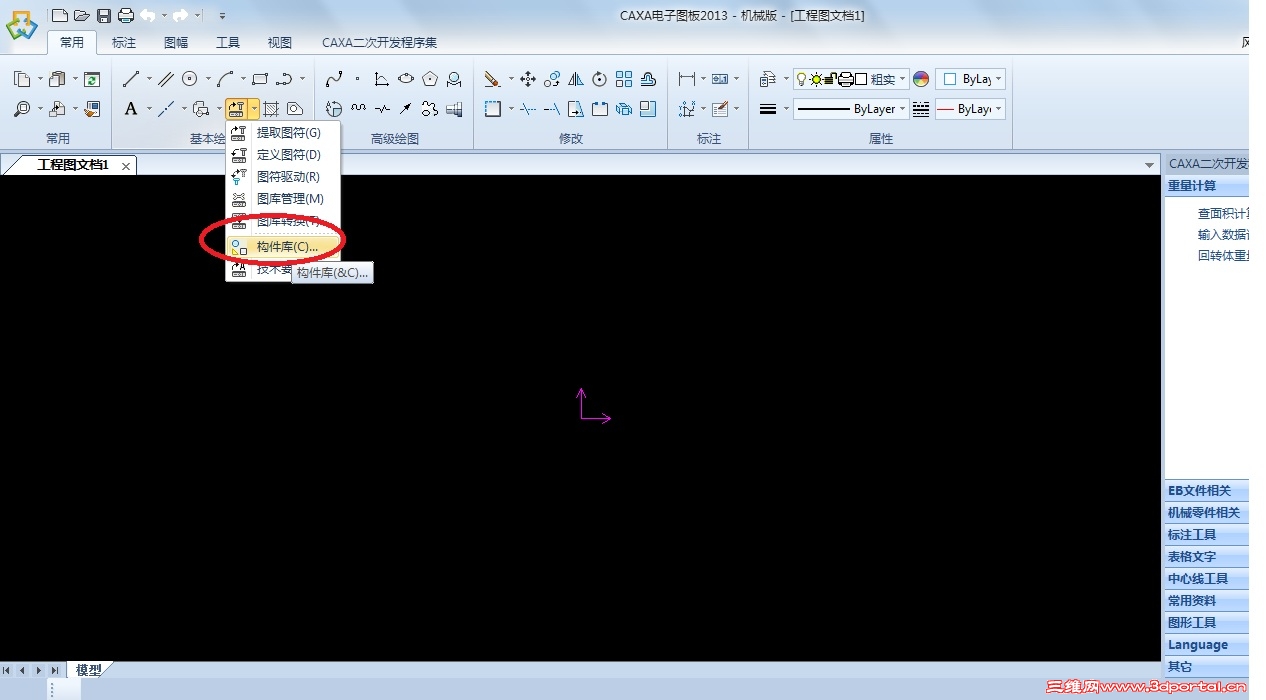
Task: Expand the Line tool dropdown arrow
Action: click(x=149, y=79)
